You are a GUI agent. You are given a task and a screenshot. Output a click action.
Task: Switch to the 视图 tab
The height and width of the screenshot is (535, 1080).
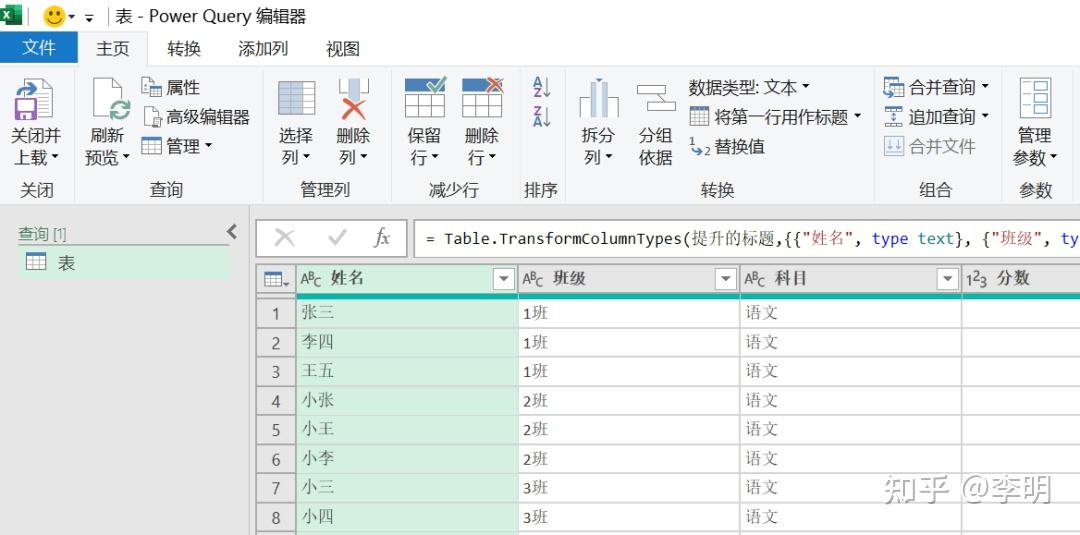point(343,49)
